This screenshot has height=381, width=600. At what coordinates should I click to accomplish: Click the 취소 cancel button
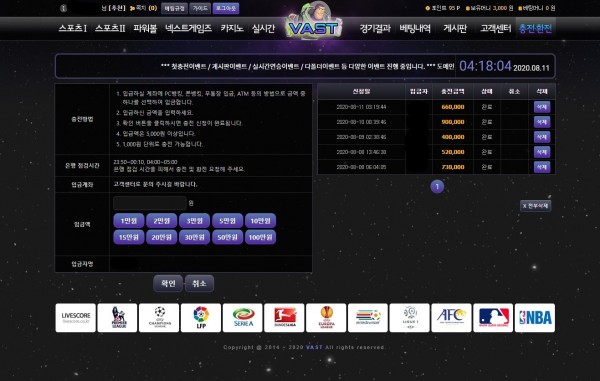pos(199,283)
